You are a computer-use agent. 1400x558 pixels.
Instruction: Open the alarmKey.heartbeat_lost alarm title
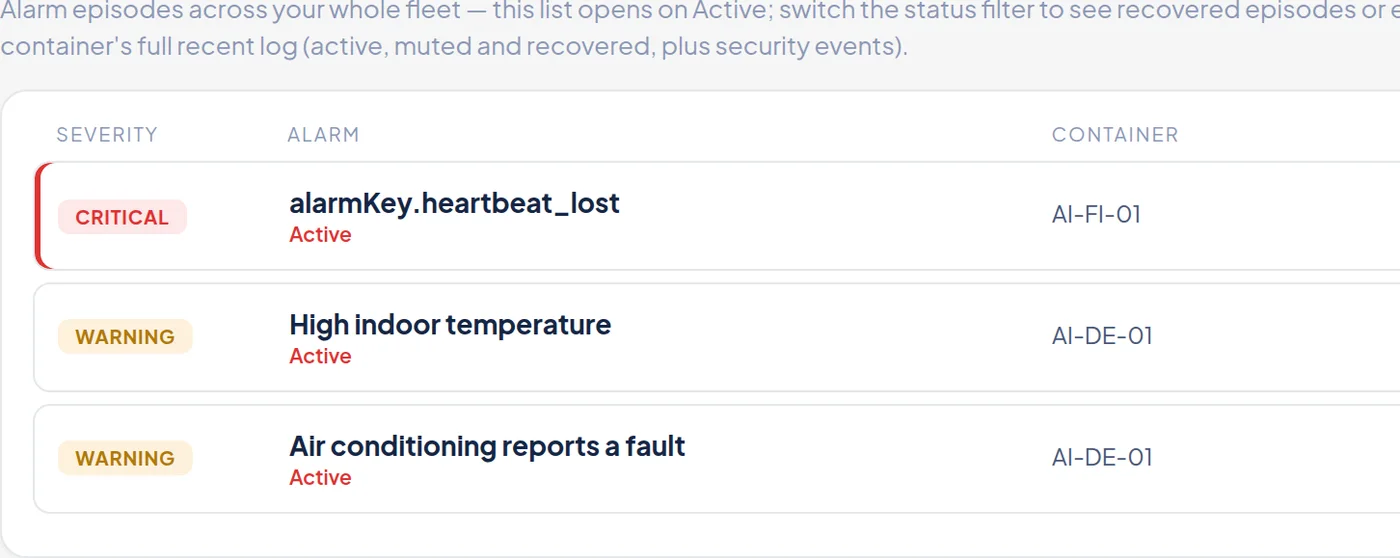454,203
